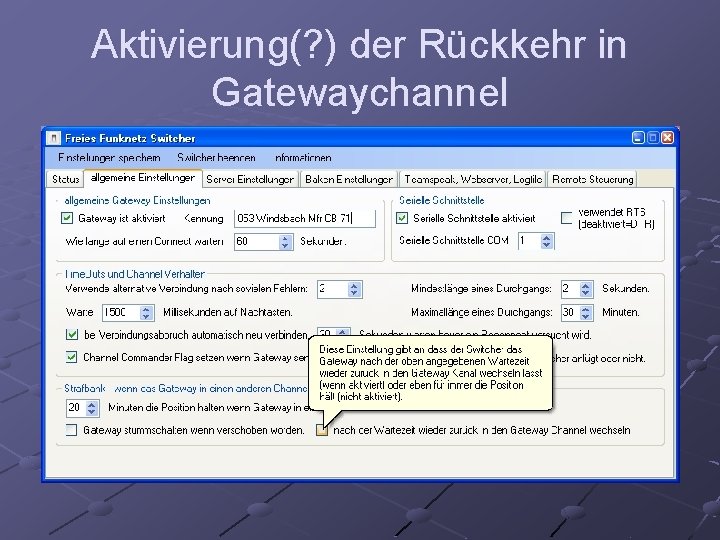Close the Freies Funknetz Switcher window
The image size is (720, 540).
668,138
